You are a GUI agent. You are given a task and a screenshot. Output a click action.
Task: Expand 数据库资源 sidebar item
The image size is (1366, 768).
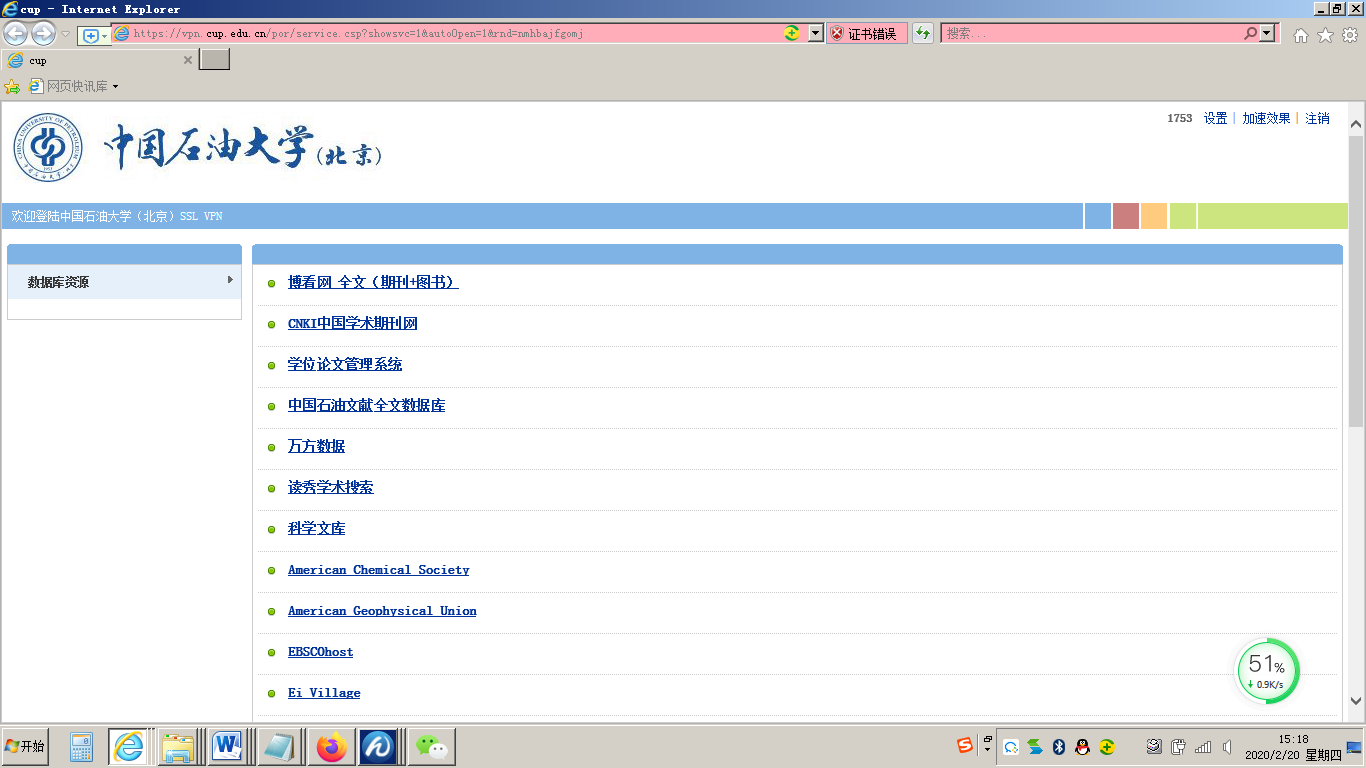pyautogui.click(x=124, y=282)
